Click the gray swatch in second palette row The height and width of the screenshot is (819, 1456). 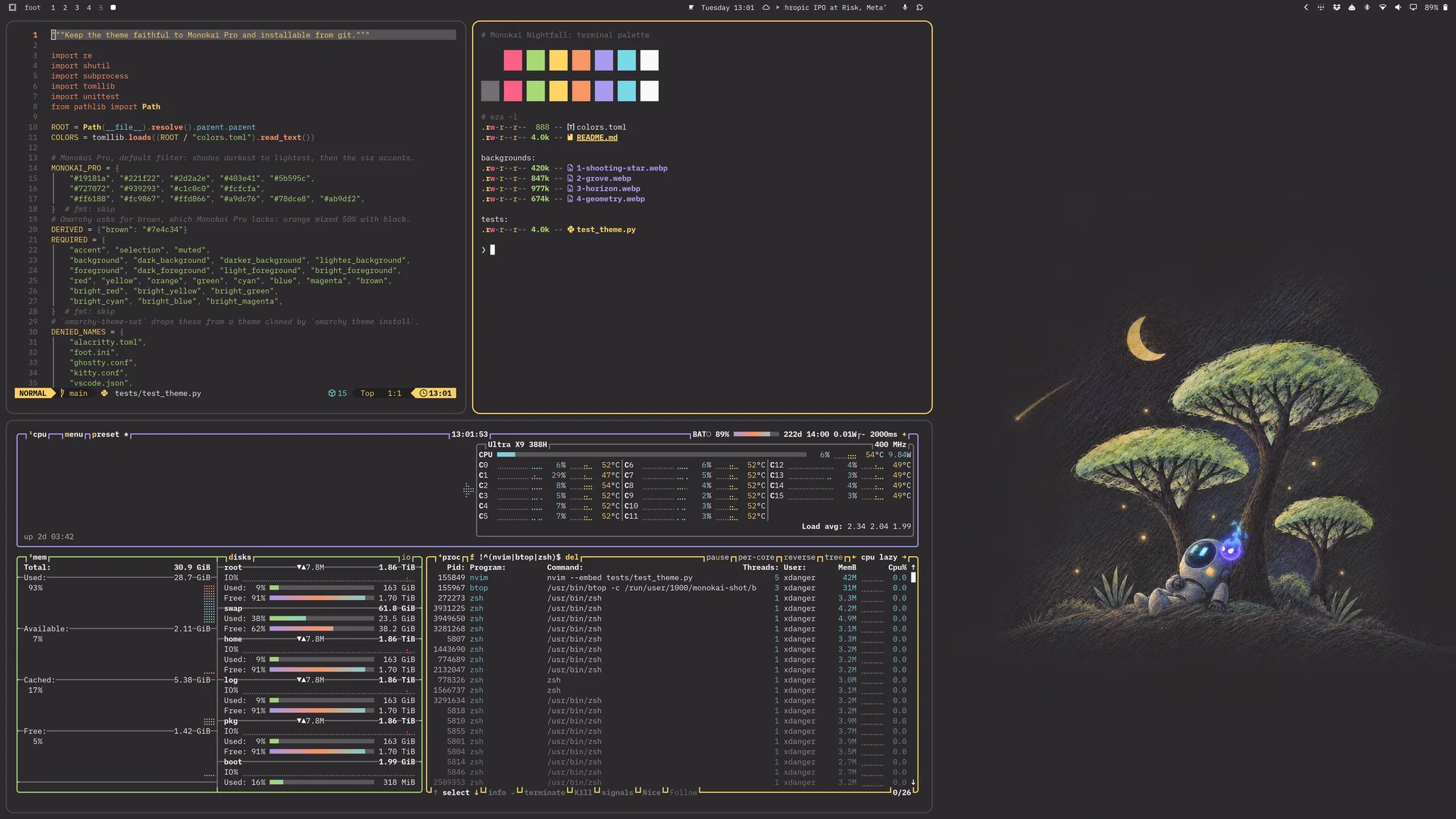click(490, 91)
